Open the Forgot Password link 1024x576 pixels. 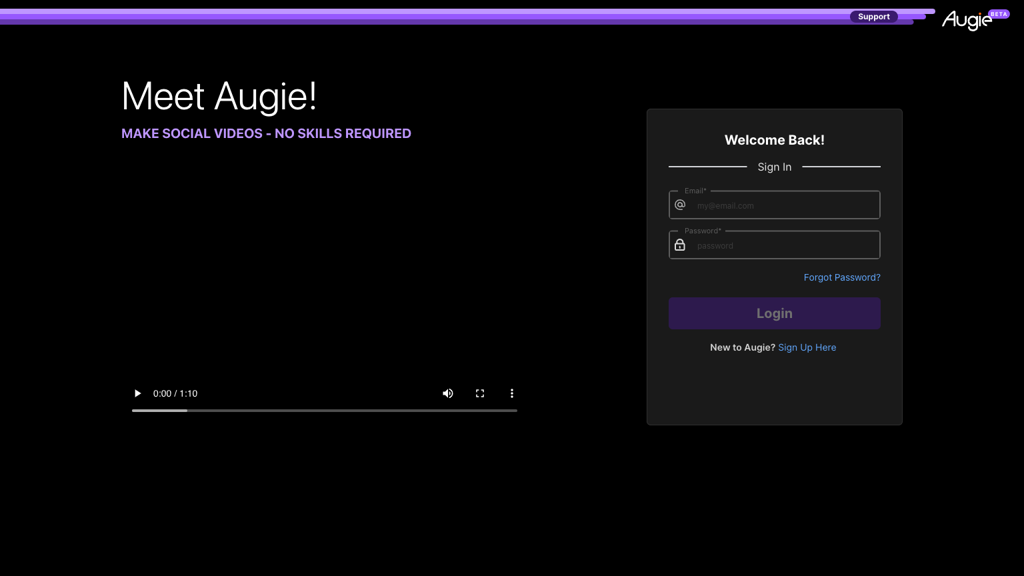click(841, 277)
